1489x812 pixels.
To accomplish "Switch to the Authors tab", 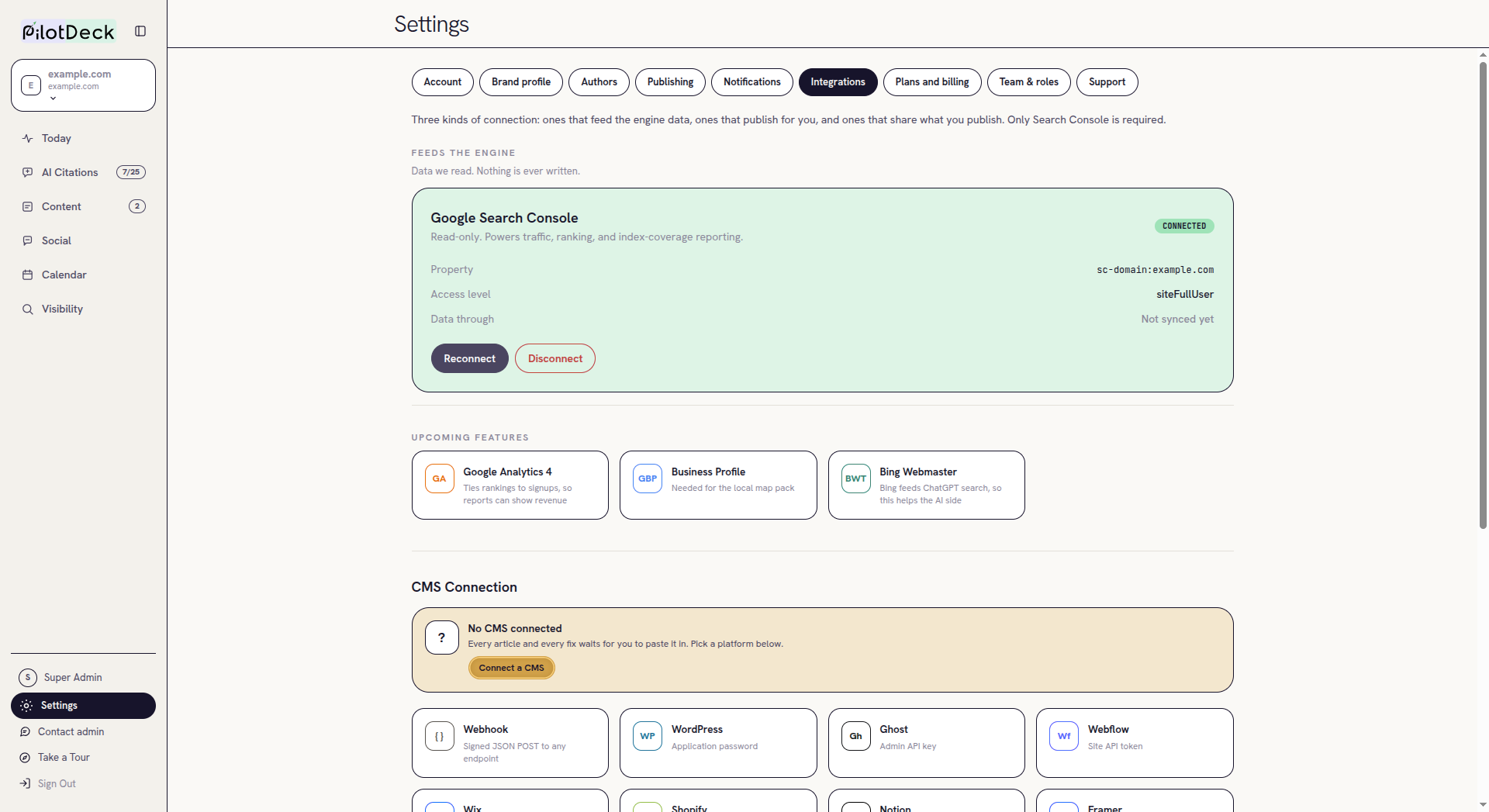I will point(599,82).
